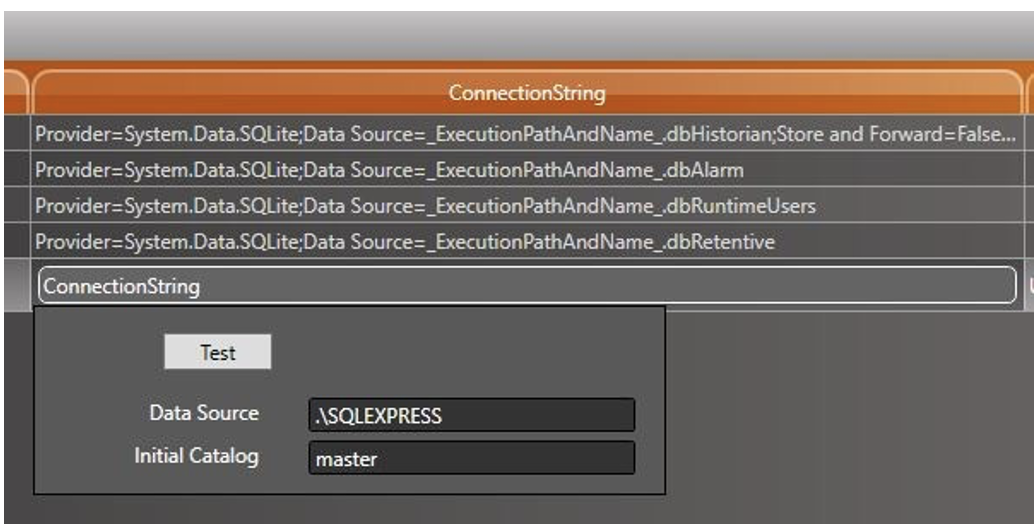Image resolution: width=1036 pixels, height=524 pixels.
Task: Click the Initial Catalog label
Action: tap(196, 456)
